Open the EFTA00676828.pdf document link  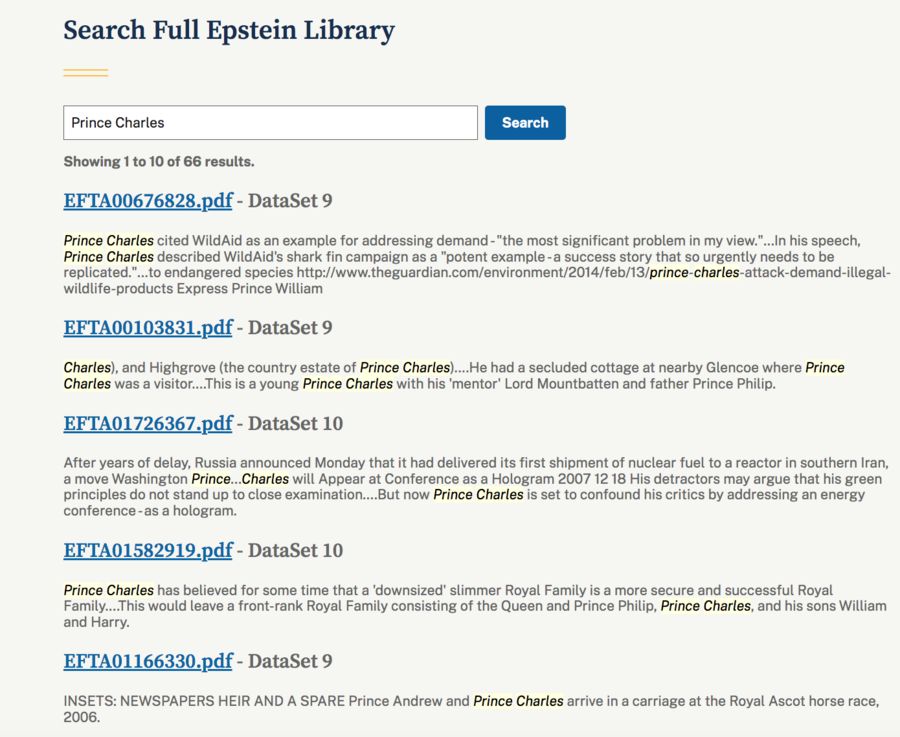click(x=147, y=200)
